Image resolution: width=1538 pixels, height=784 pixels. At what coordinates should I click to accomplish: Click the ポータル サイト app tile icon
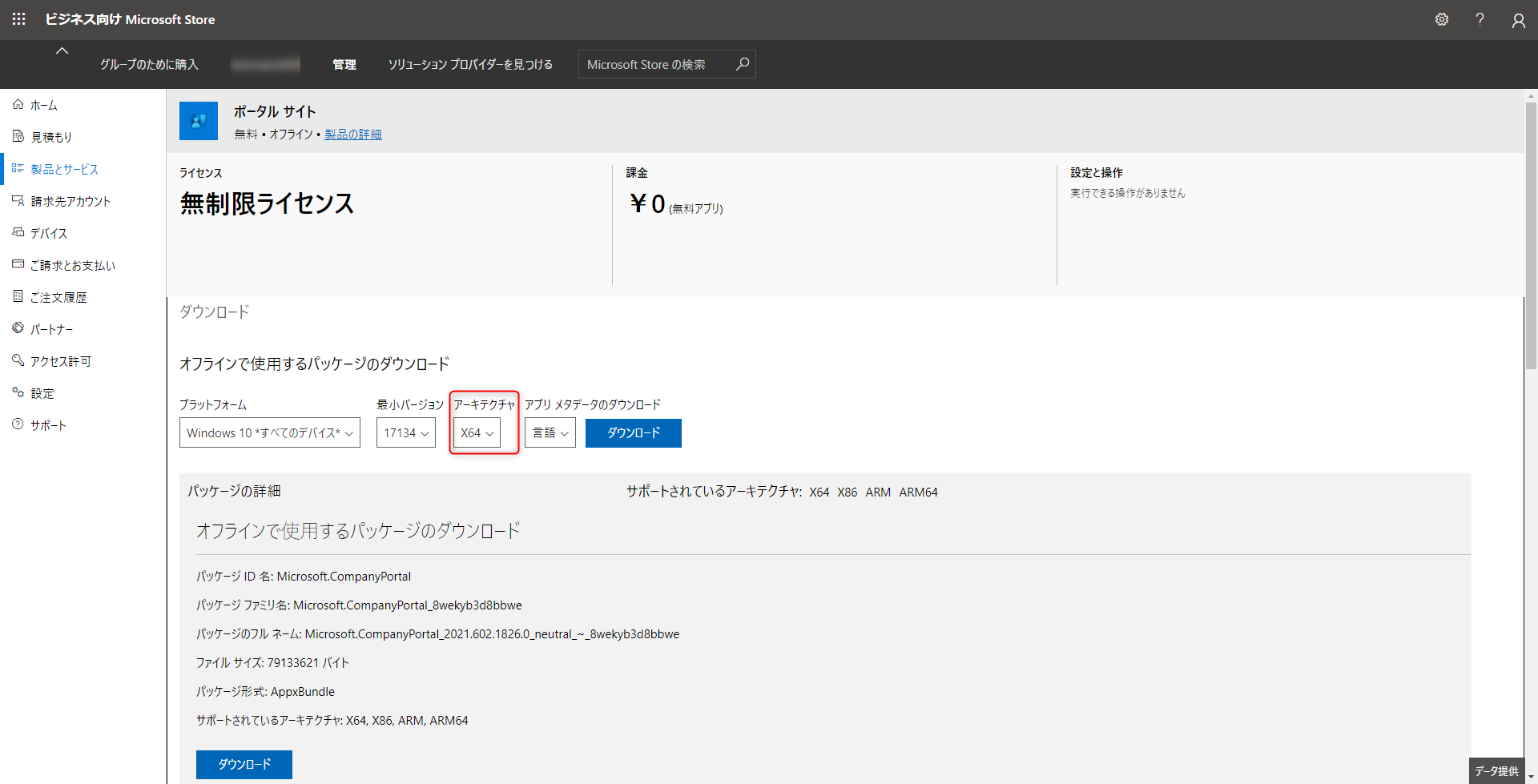pyautogui.click(x=199, y=121)
